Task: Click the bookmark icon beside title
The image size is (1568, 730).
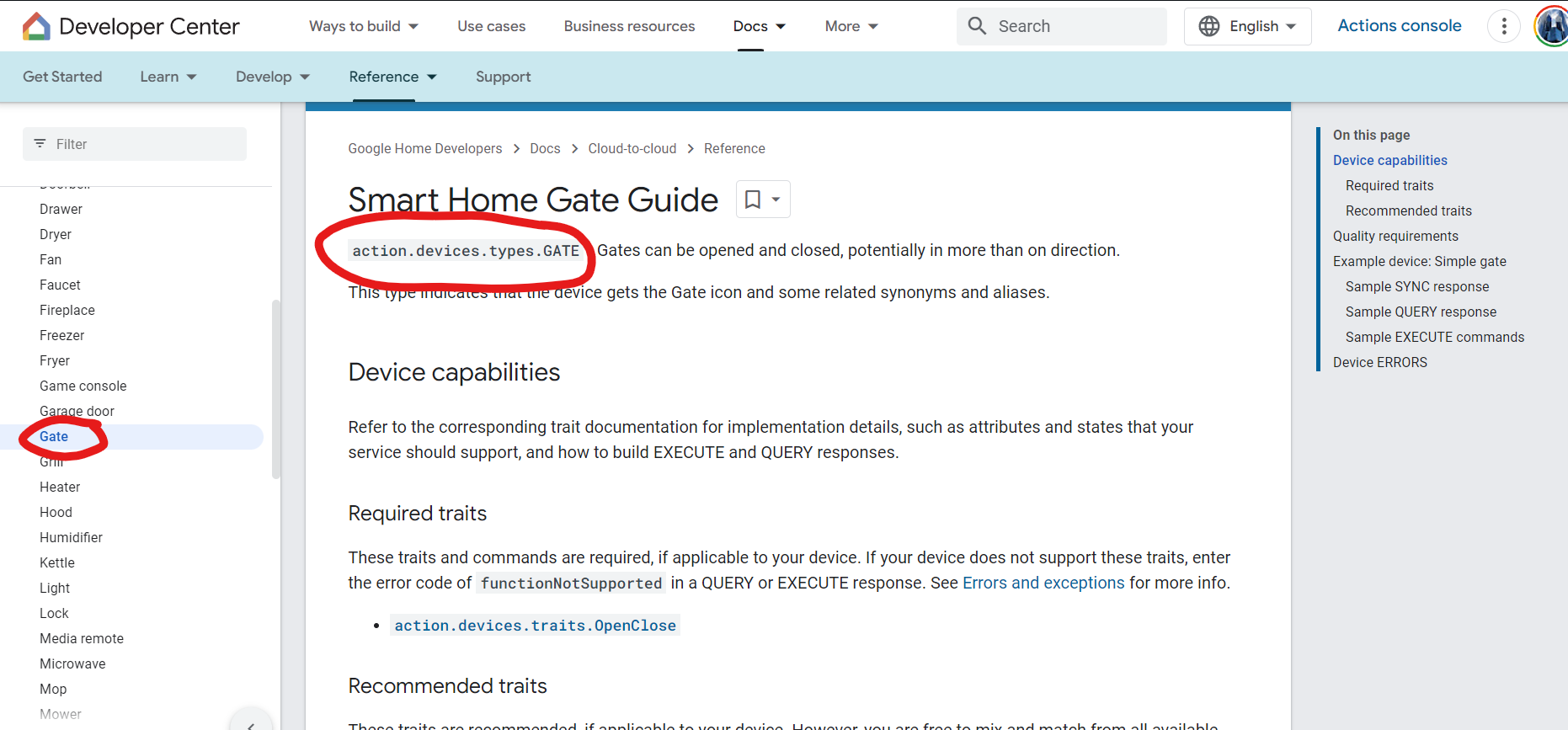Action: click(x=753, y=200)
